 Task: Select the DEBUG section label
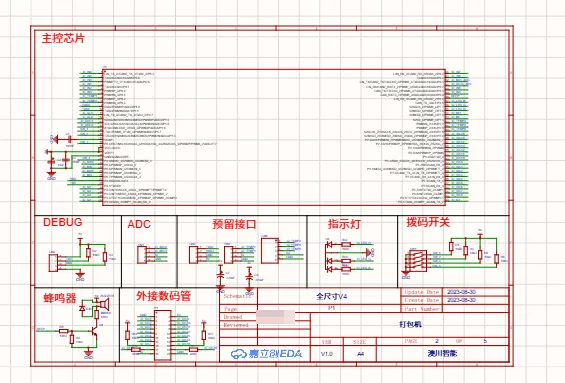63,222
